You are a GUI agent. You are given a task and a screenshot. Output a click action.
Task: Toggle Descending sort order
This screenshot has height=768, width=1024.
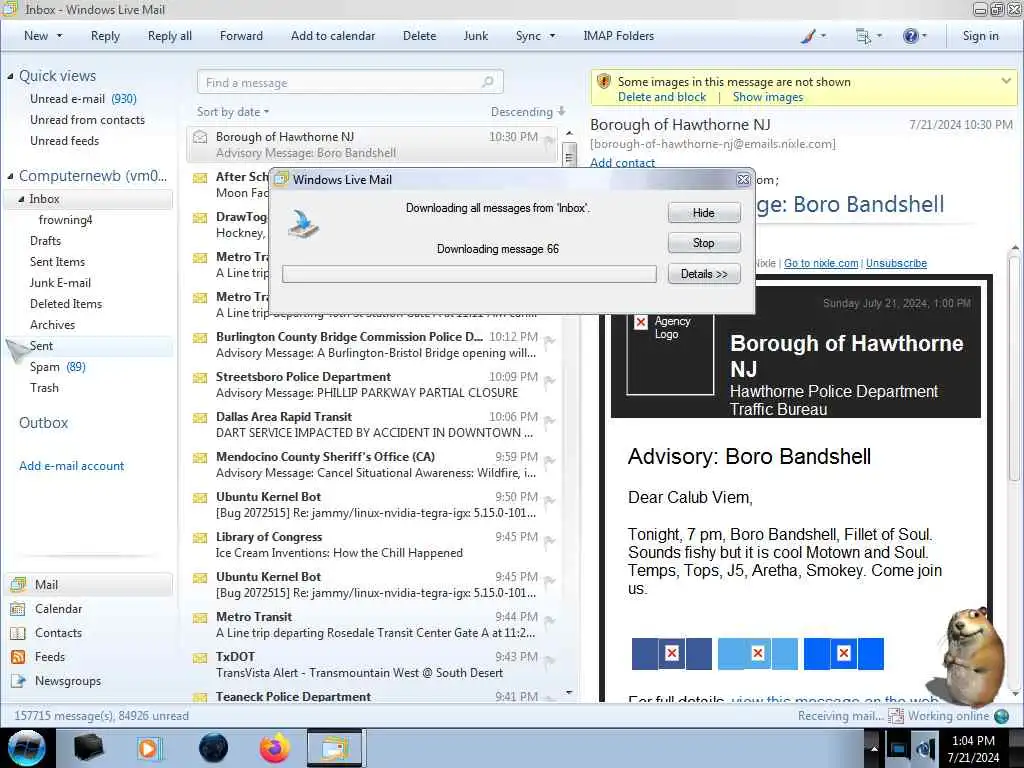(528, 112)
